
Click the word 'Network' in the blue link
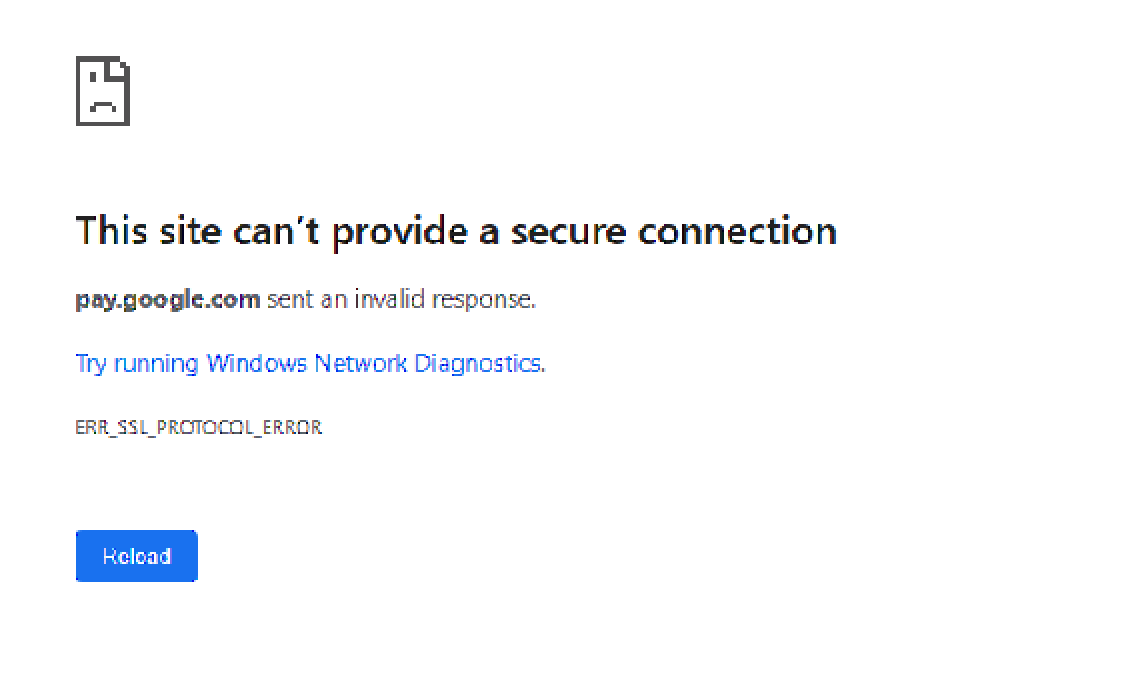(x=360, y=363)
